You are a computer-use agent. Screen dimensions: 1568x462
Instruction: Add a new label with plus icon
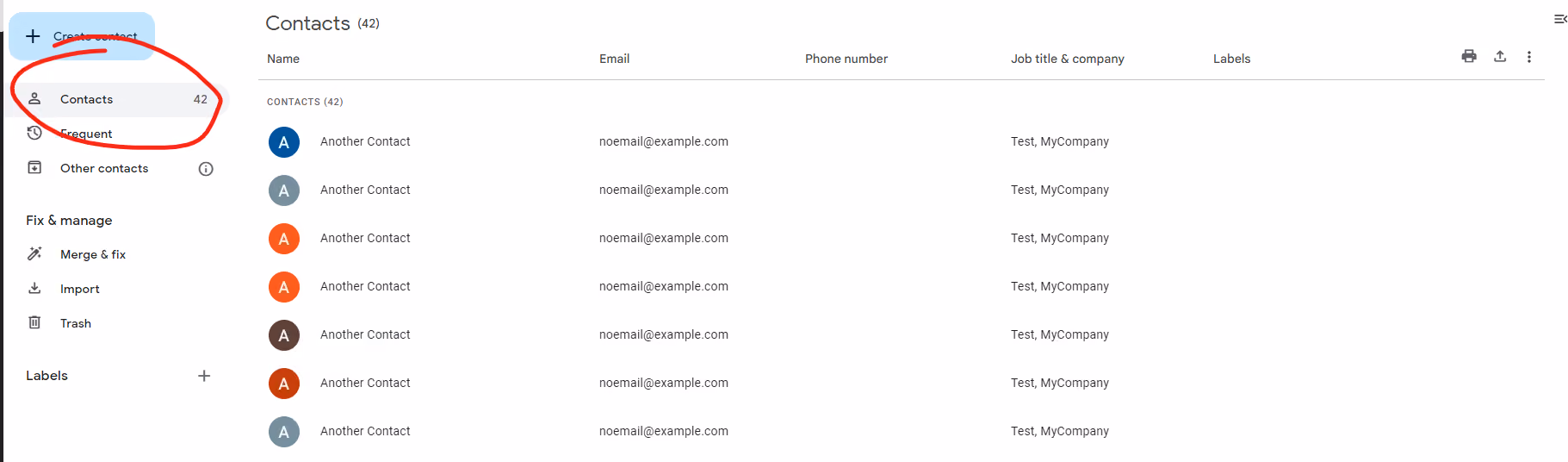pos(204,376)
